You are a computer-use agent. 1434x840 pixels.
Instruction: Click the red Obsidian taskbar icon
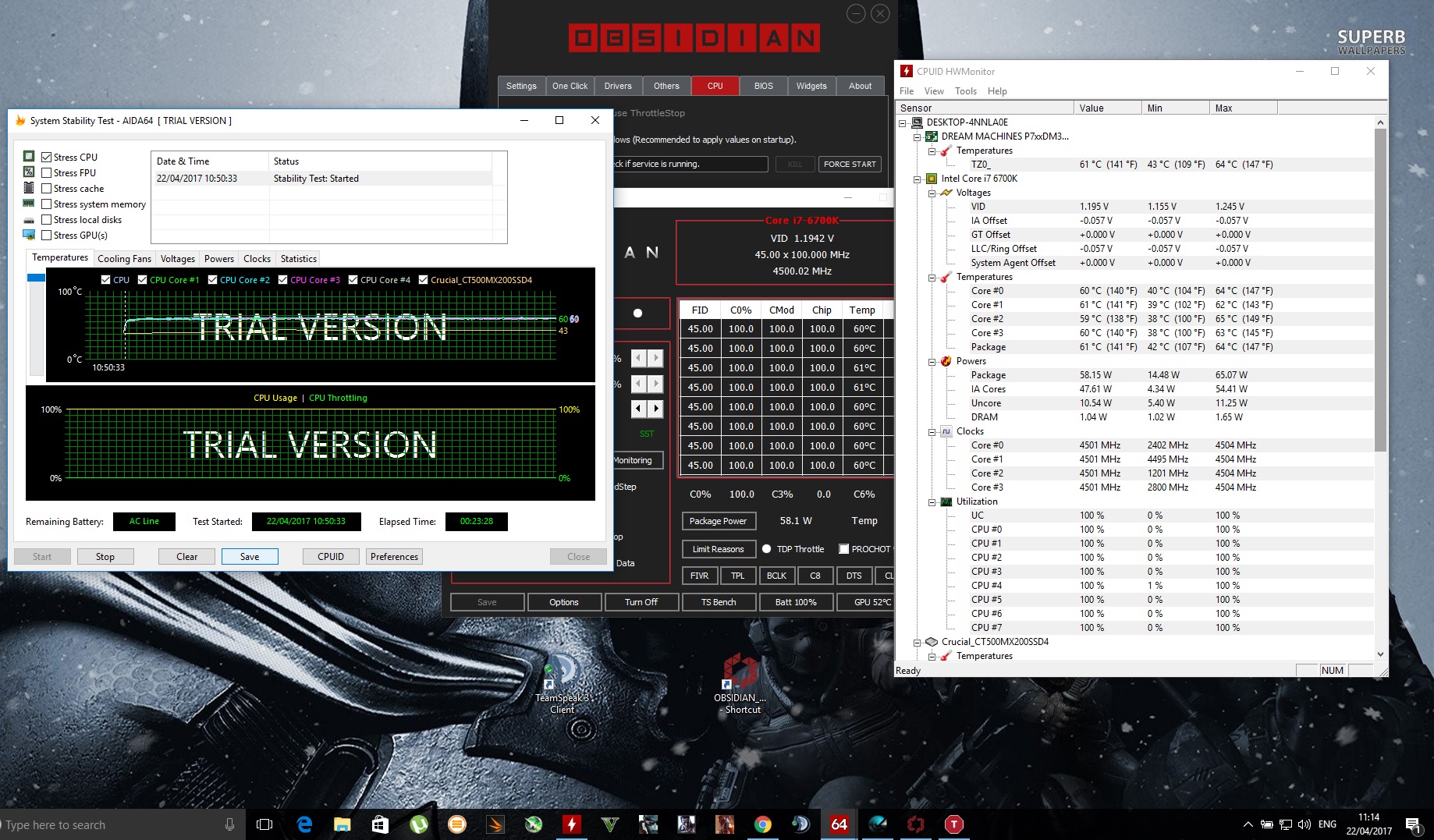916,824
